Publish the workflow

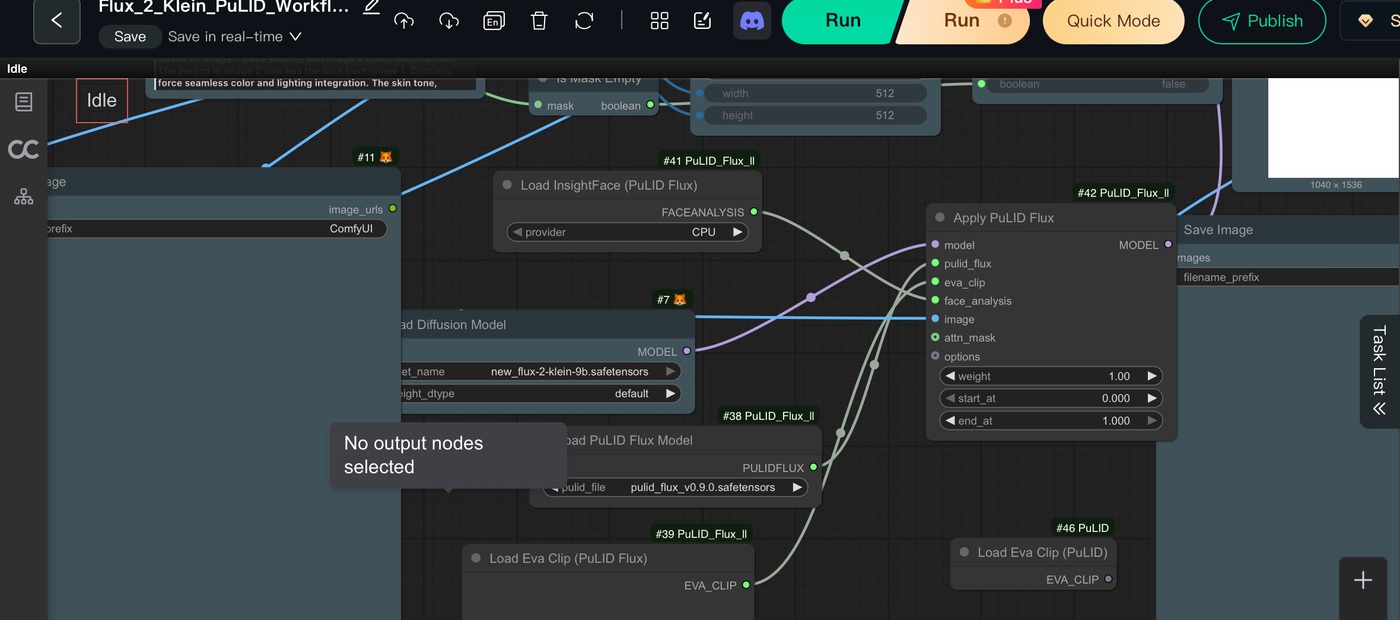(1262, 21)
